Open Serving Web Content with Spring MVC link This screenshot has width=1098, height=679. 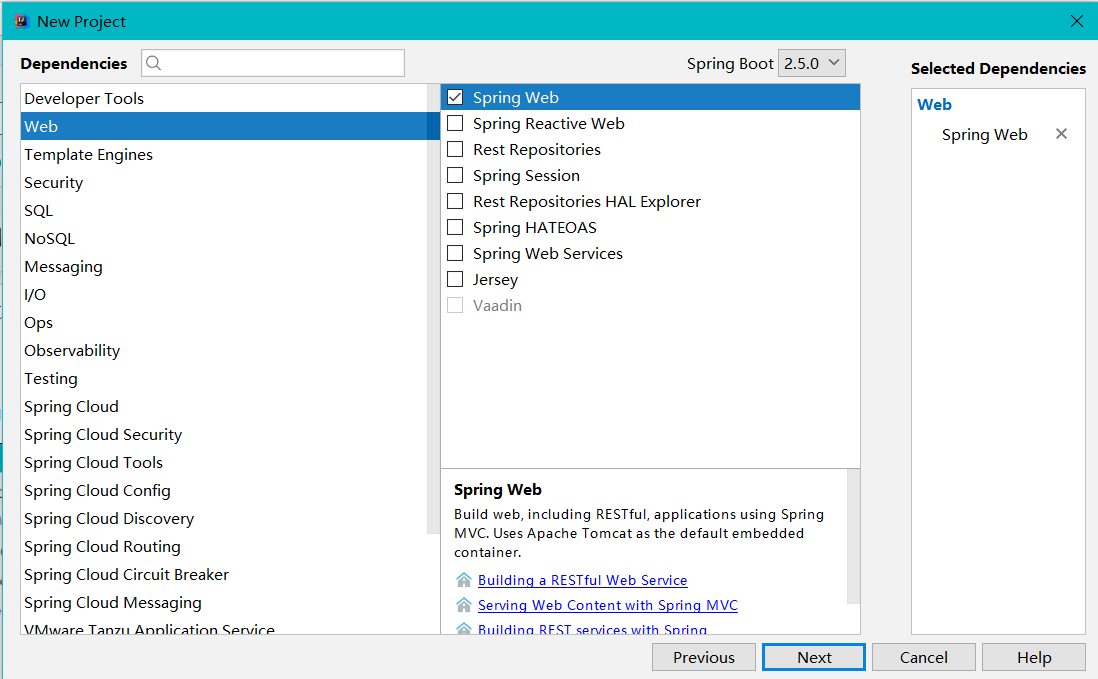click(608, 606)
